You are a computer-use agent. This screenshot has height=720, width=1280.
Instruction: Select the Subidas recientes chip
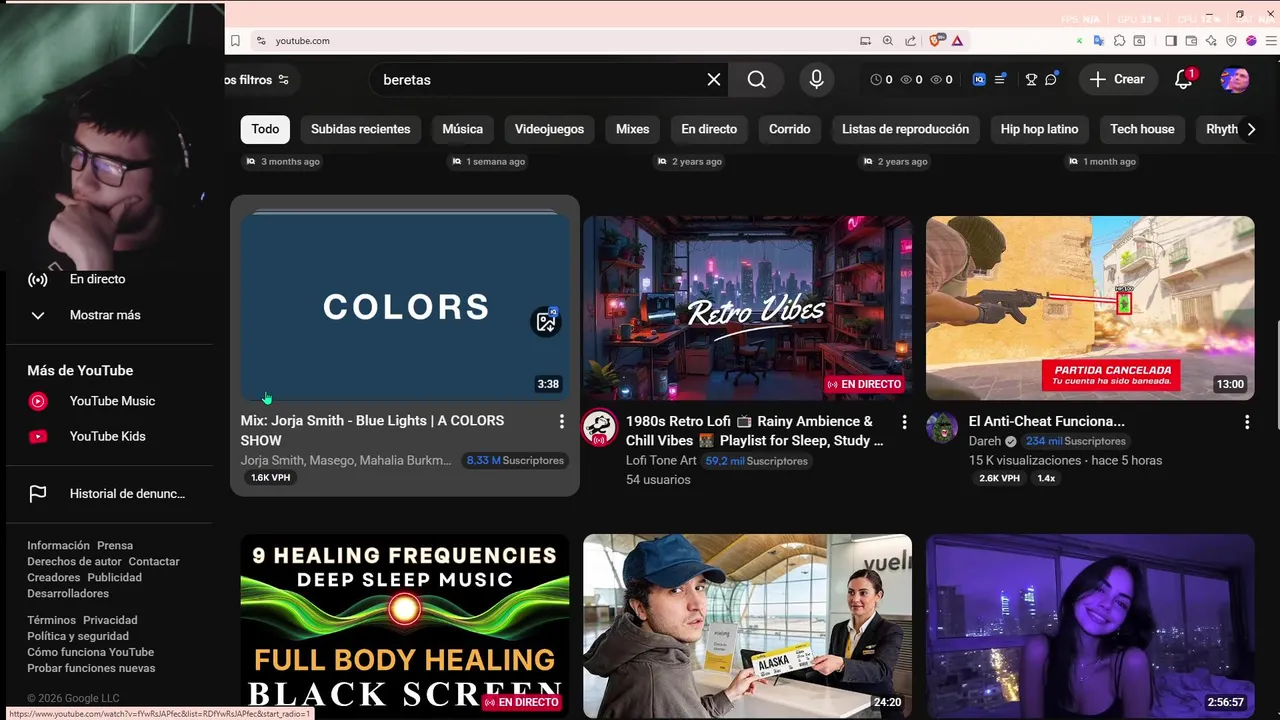[x=360, y=129]
